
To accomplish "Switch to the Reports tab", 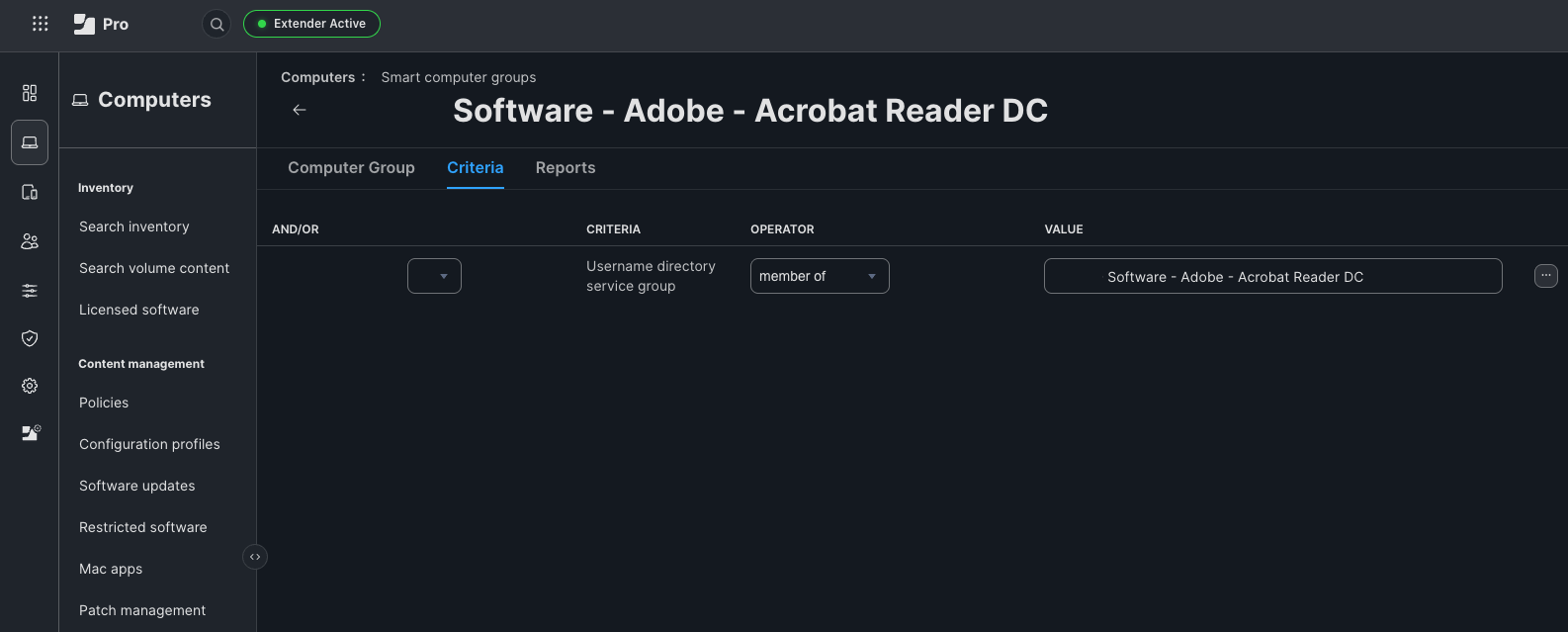I will 566,168.
